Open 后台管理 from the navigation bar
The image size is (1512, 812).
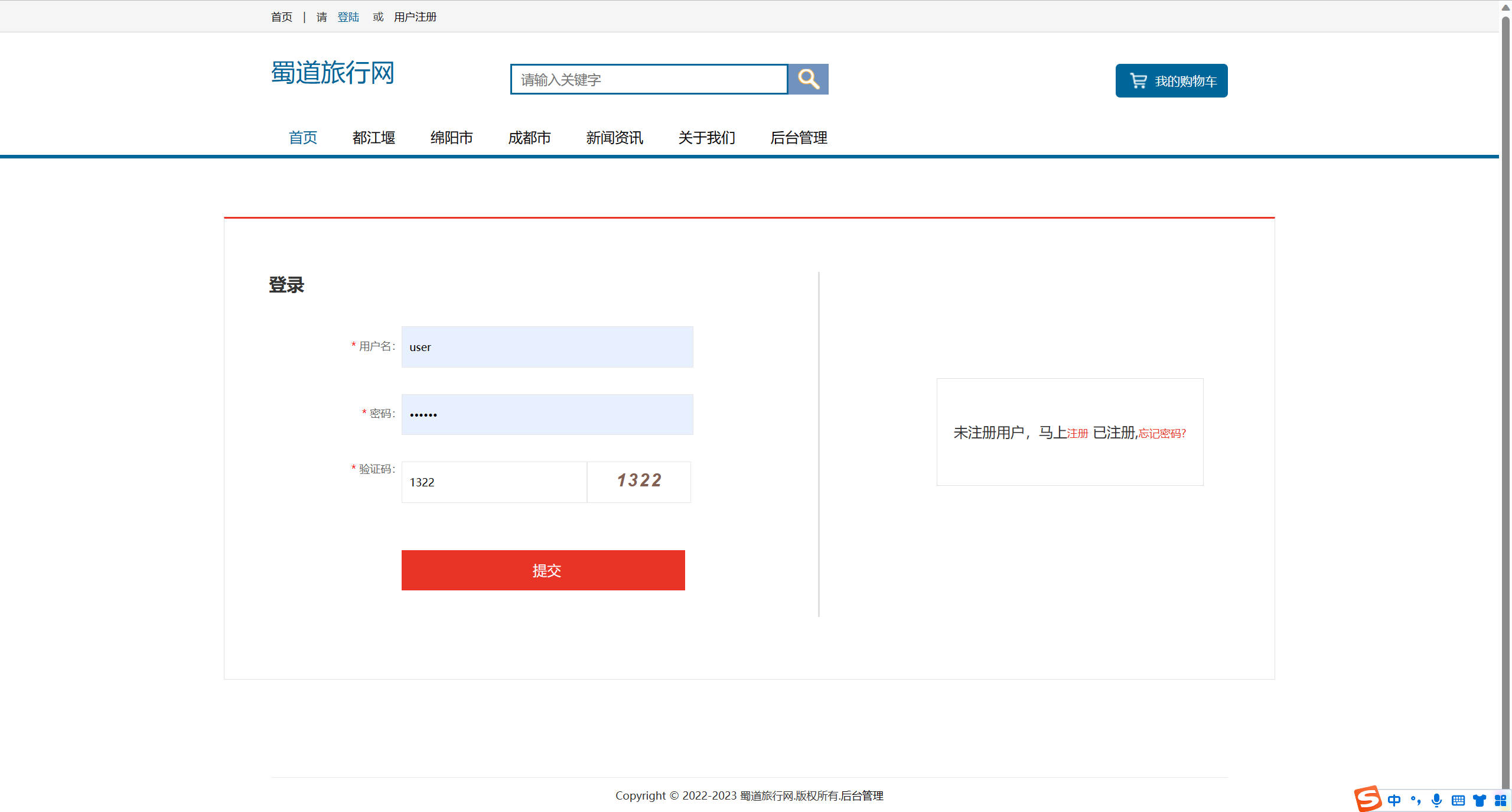tap(799, 138)
